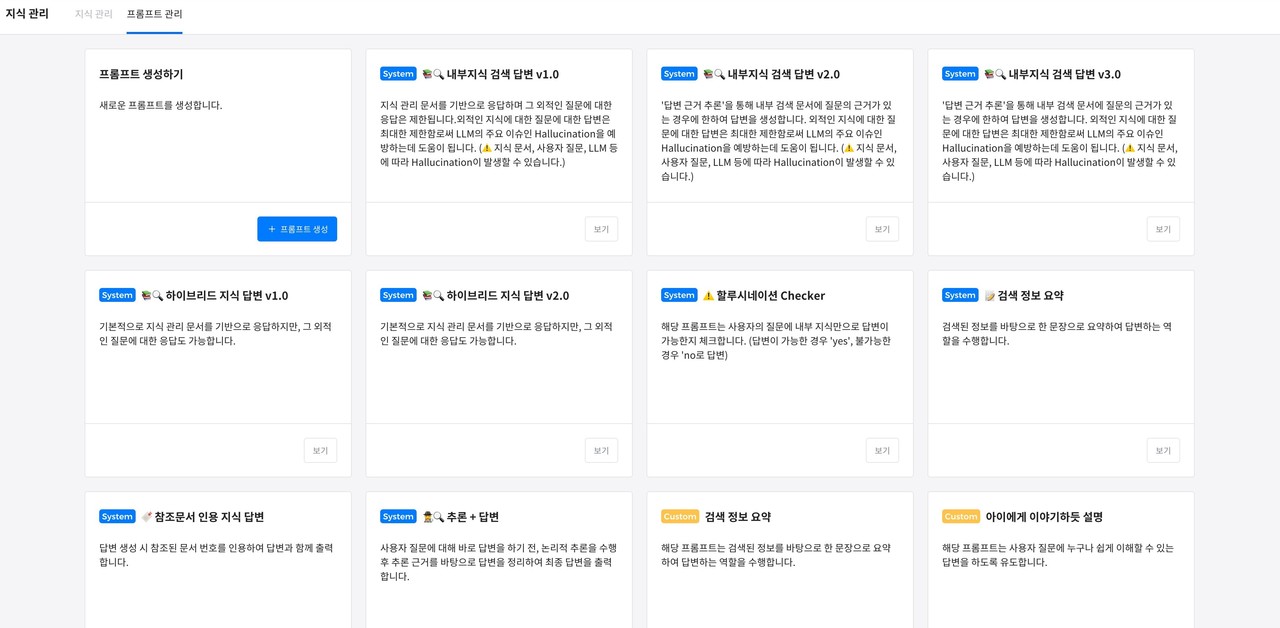
Task: Switch to the 지식 관리 tab
Action: click(x=91, y=14)
